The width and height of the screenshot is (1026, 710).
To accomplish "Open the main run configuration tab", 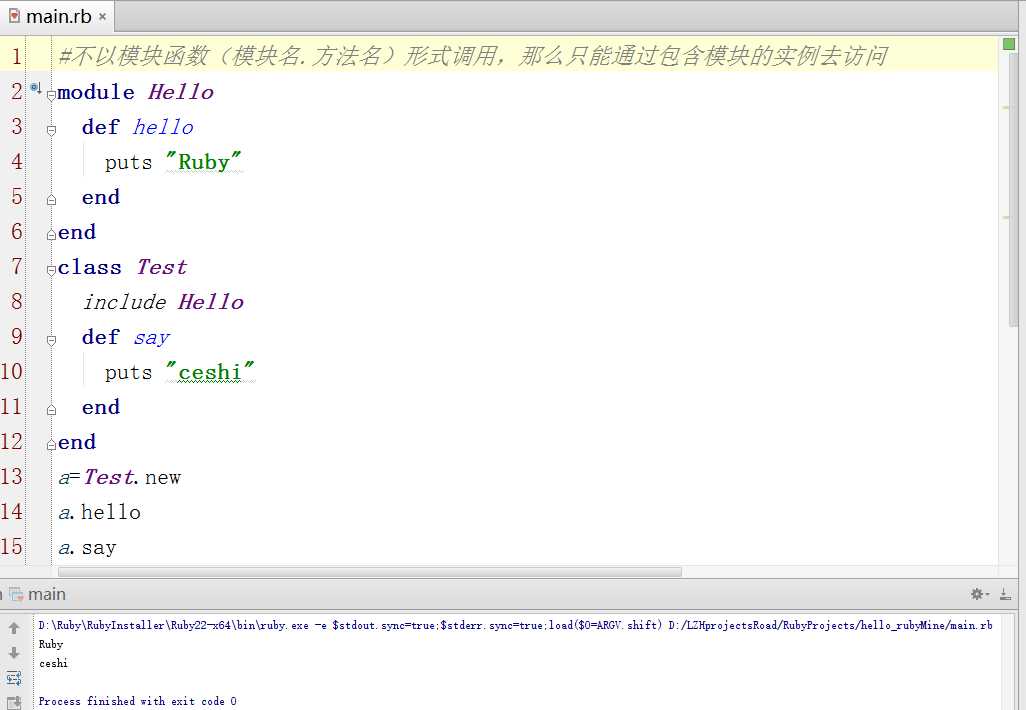I will (x=38, y=594).
